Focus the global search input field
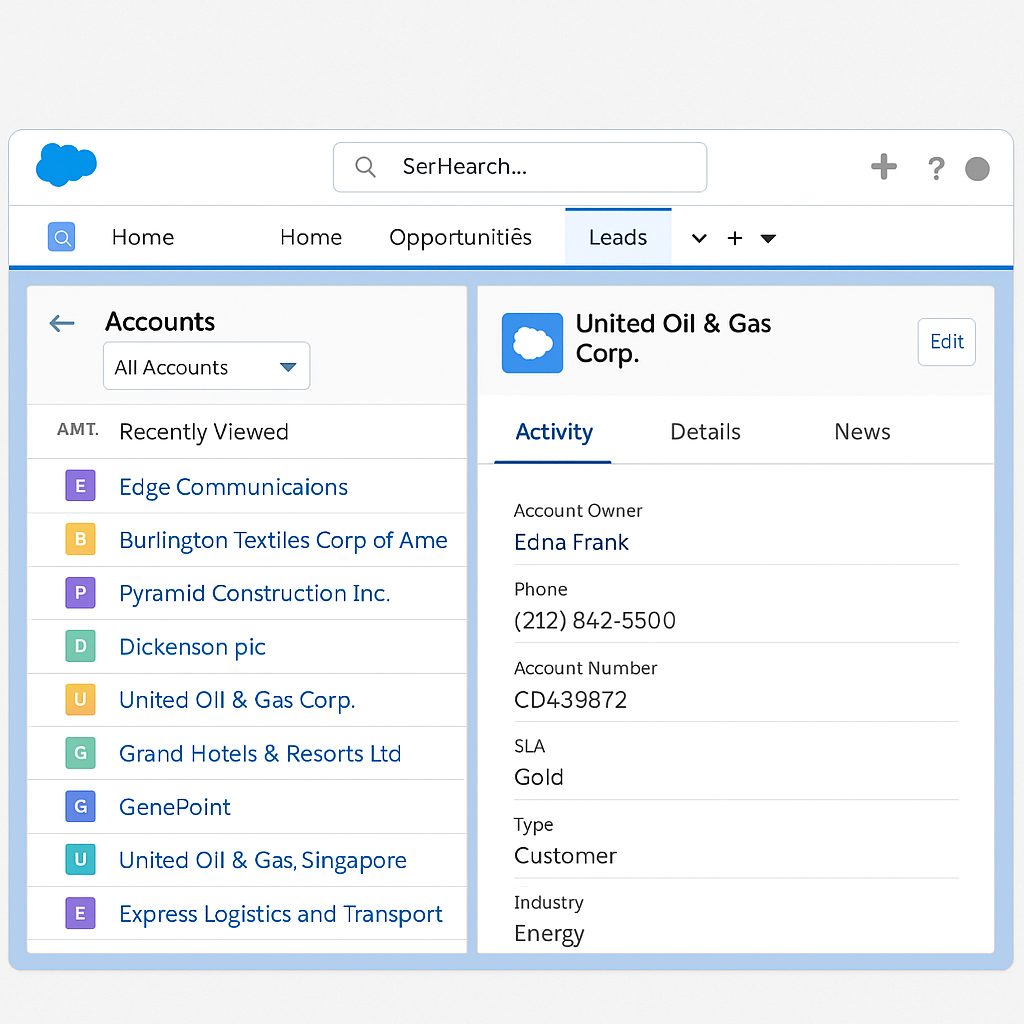This screenshot has height=1024, width=1024. tap(520, 167)
